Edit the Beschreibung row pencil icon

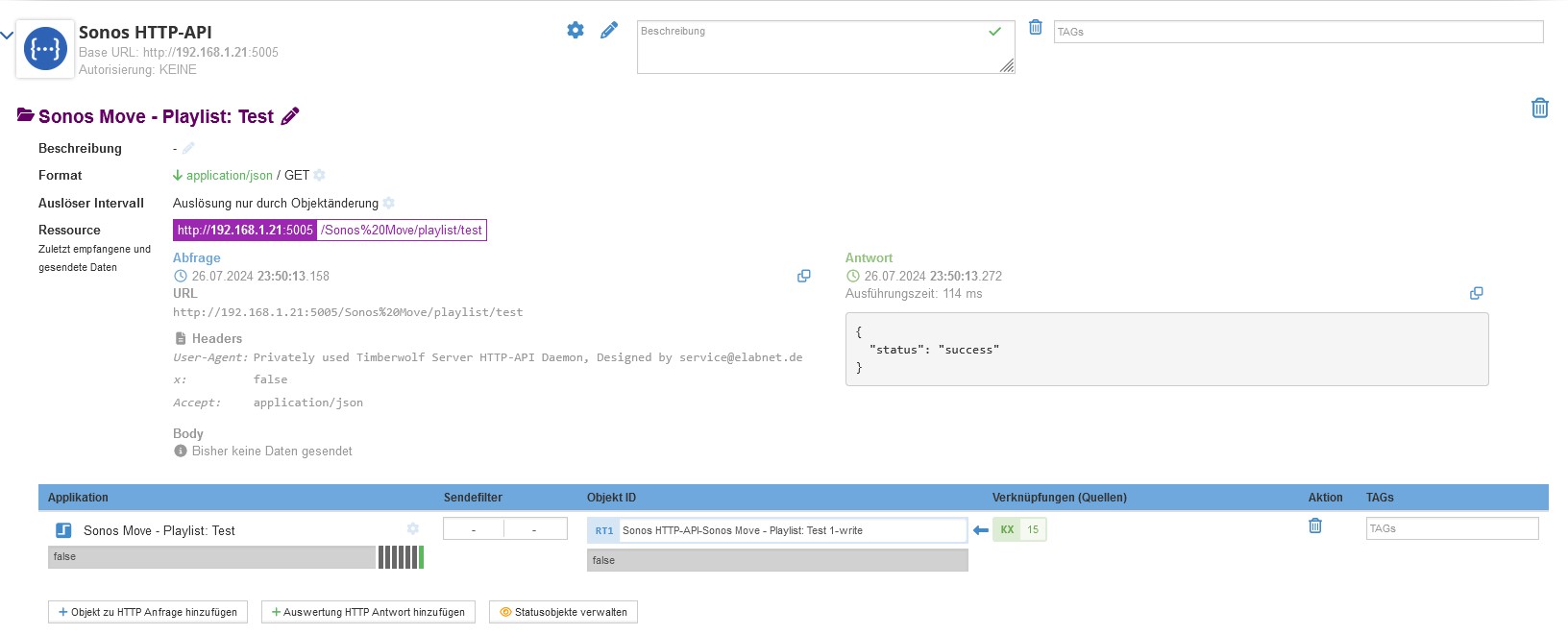188,148
